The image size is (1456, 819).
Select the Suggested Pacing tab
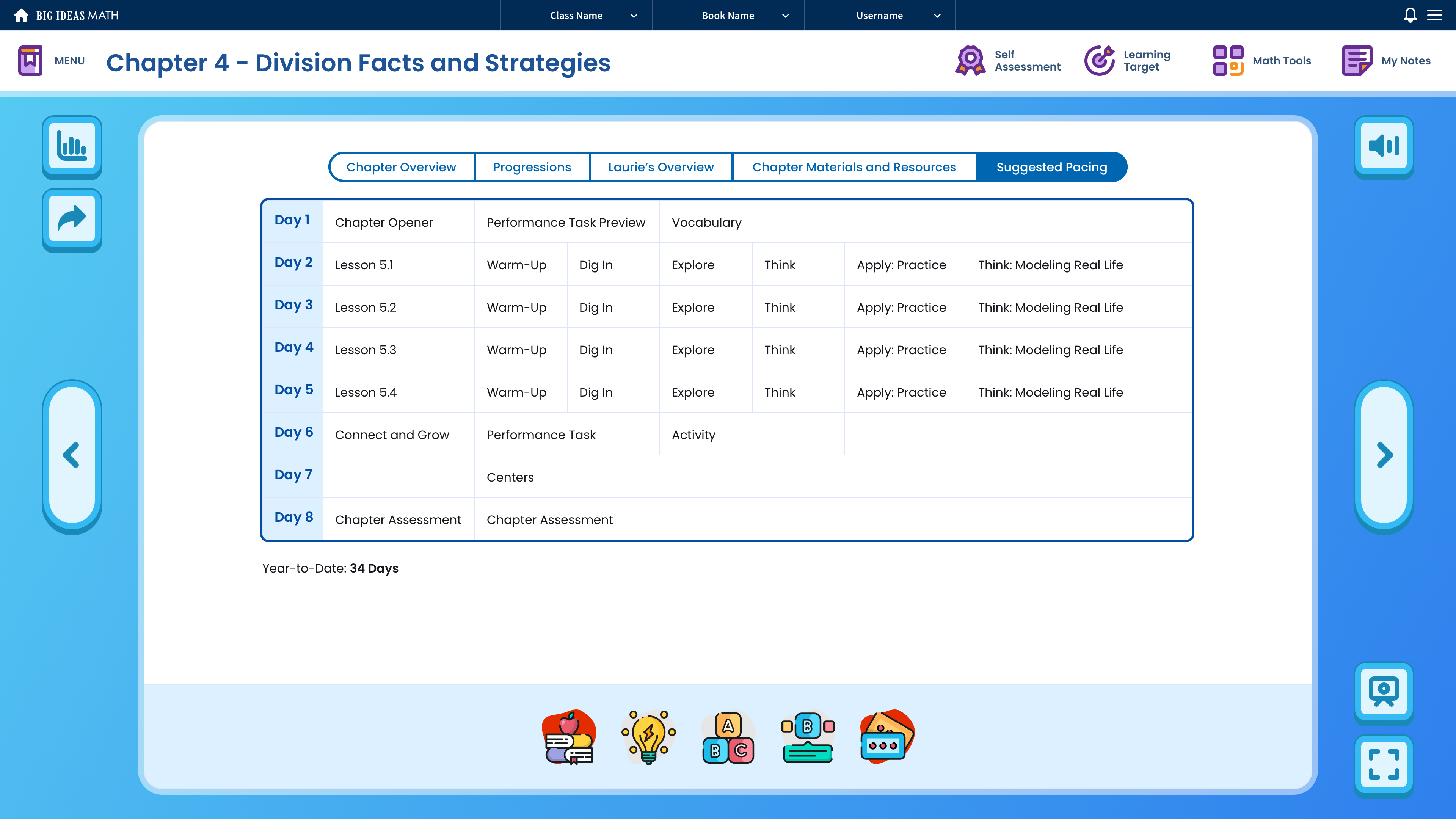[x=1051, y=167]
